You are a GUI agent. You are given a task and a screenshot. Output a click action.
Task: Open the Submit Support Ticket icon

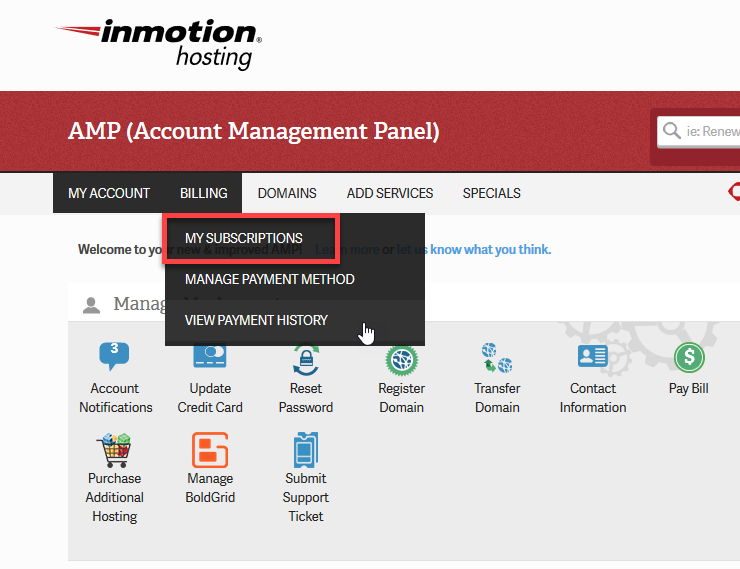[306, 450]
